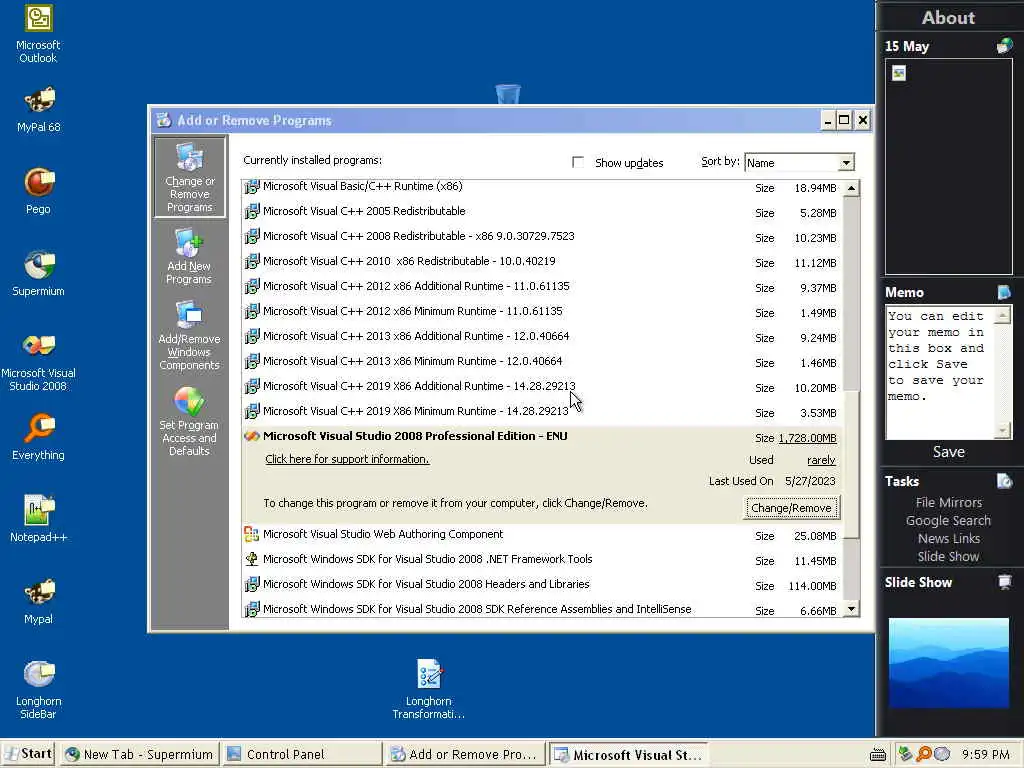Click the 1,728.00MB size link
This screenshot has width=1024, height=768.
(x=807, y=438)
